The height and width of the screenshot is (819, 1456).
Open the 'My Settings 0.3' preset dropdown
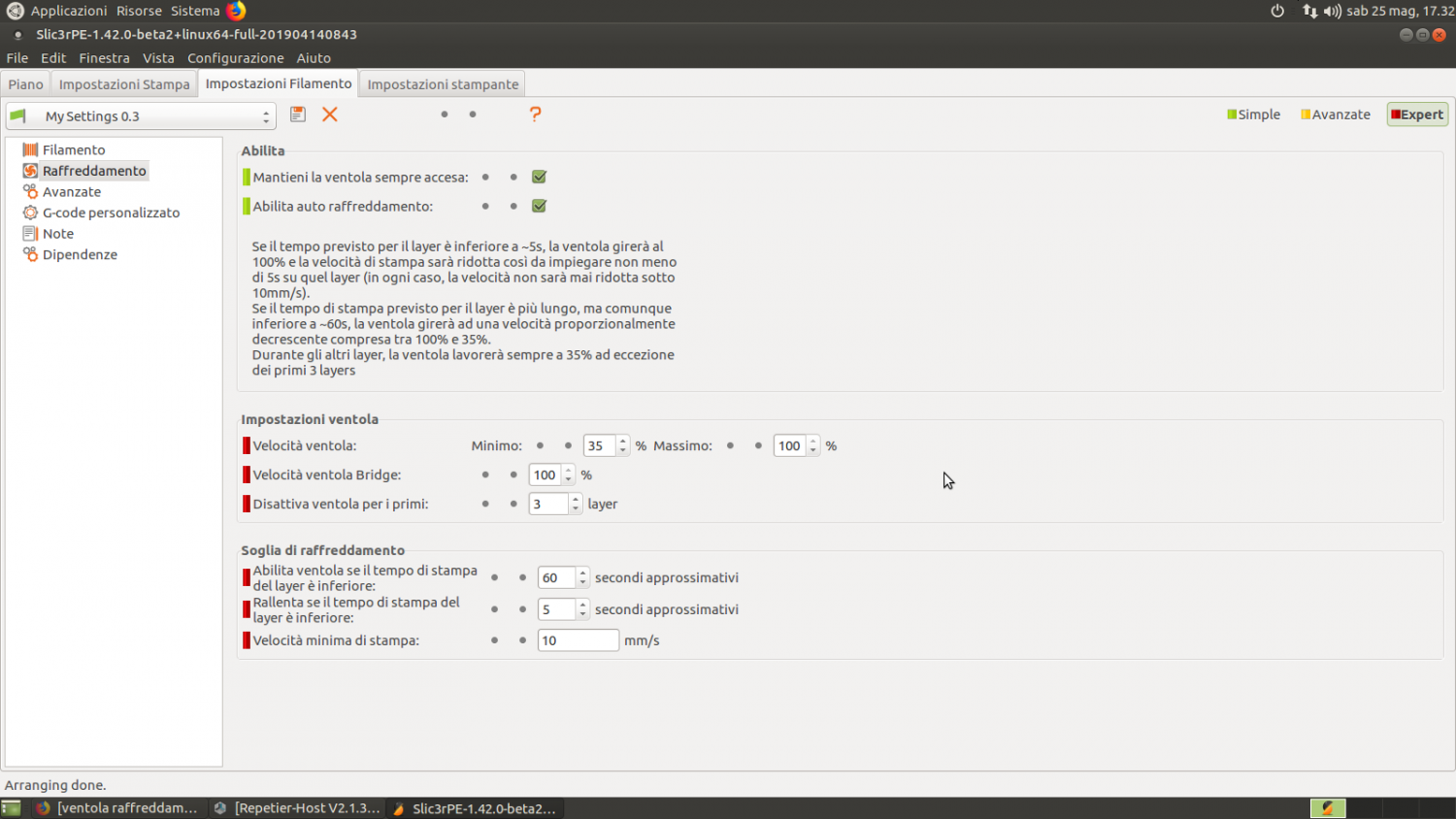142,116
